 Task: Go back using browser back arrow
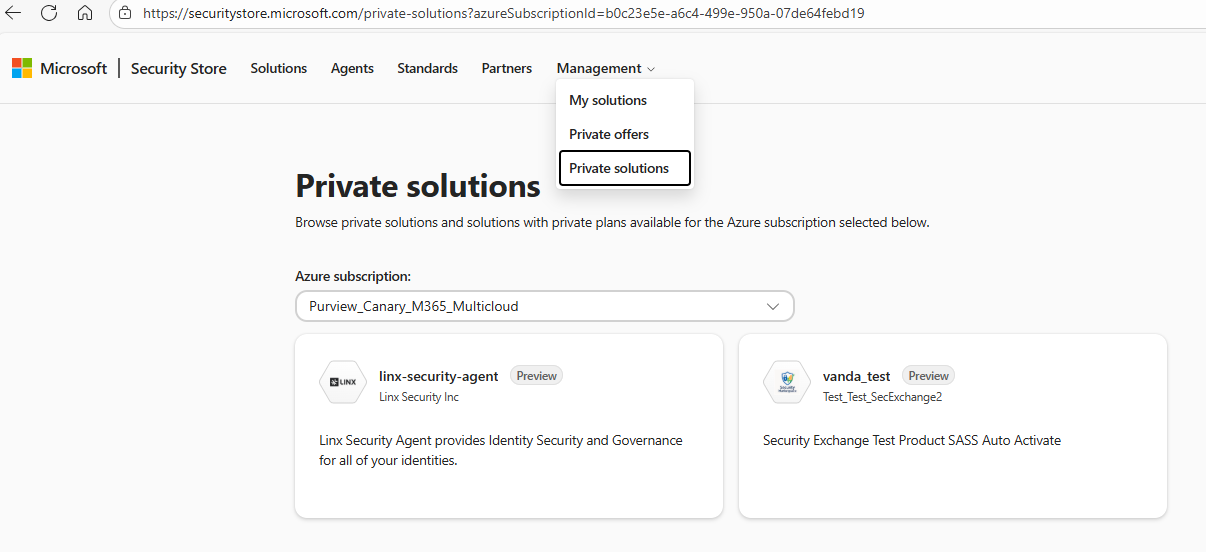[14, 13]
